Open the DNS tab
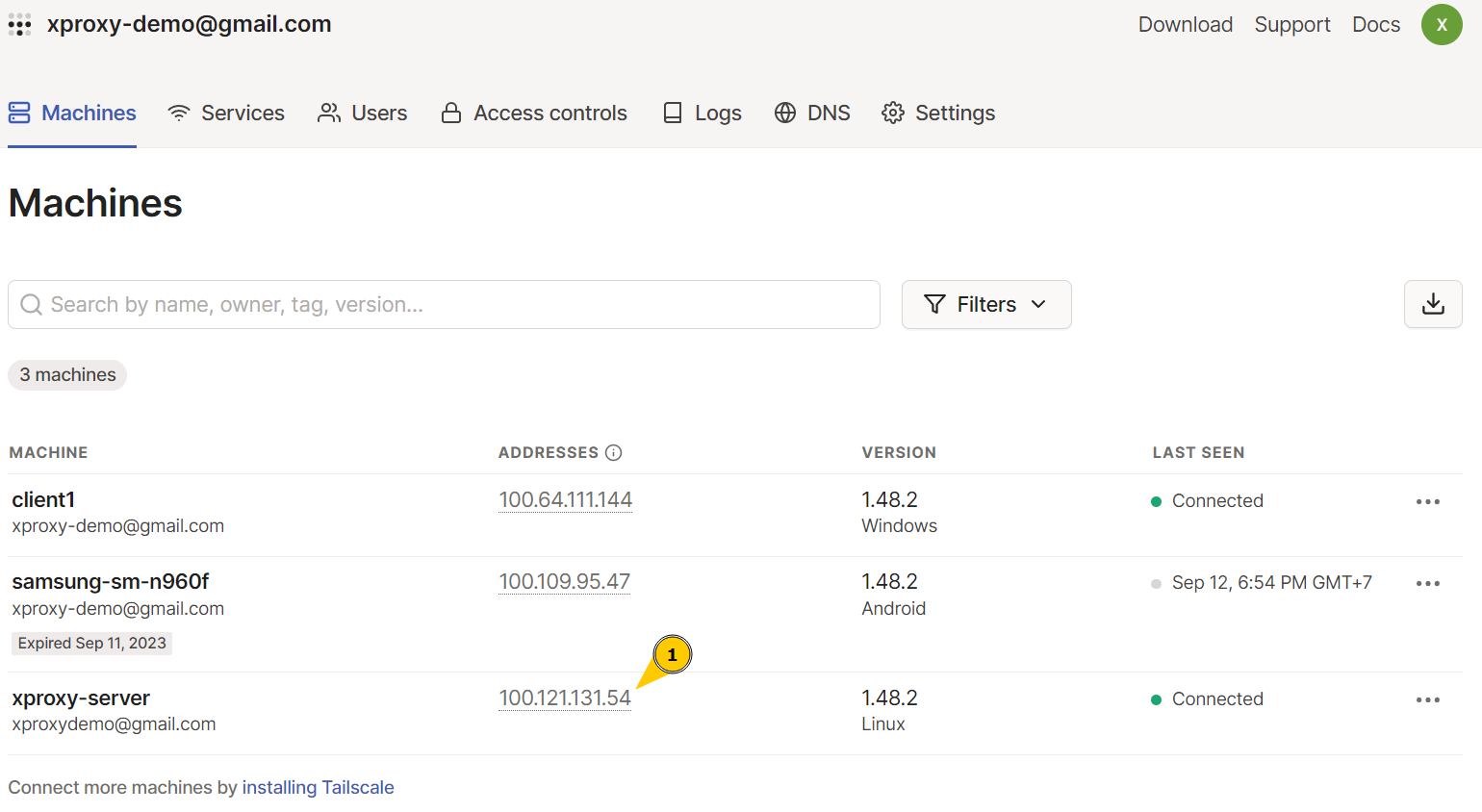 [812, 113]
